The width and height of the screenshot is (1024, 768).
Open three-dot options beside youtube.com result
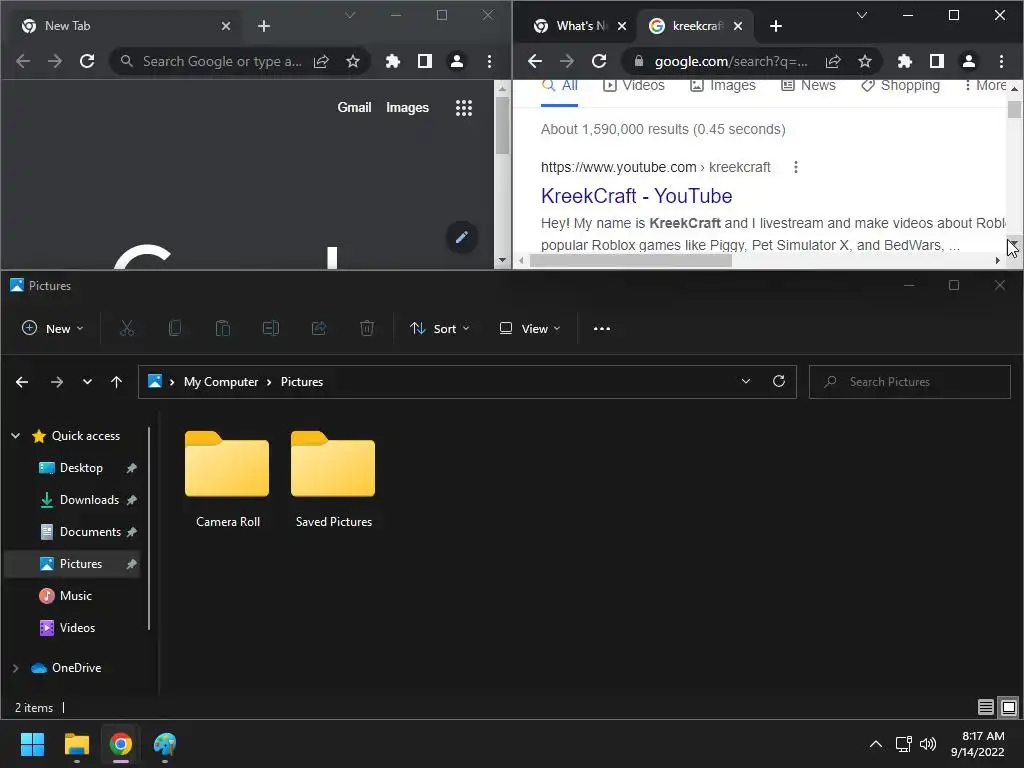(795, 167)
